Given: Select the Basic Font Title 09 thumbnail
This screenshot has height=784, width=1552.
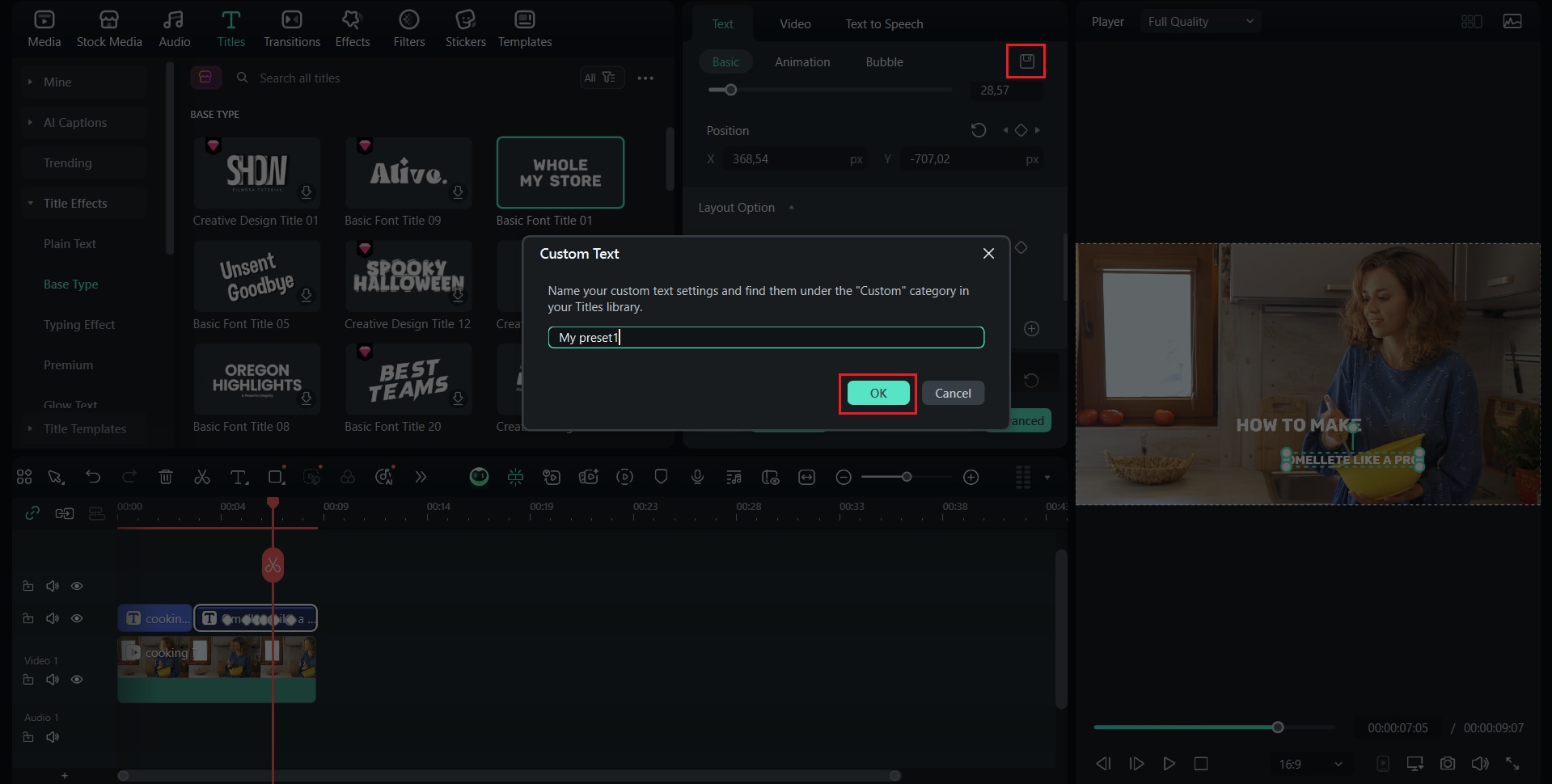Looking at the screenshot, I should click(x=408, y=172).
